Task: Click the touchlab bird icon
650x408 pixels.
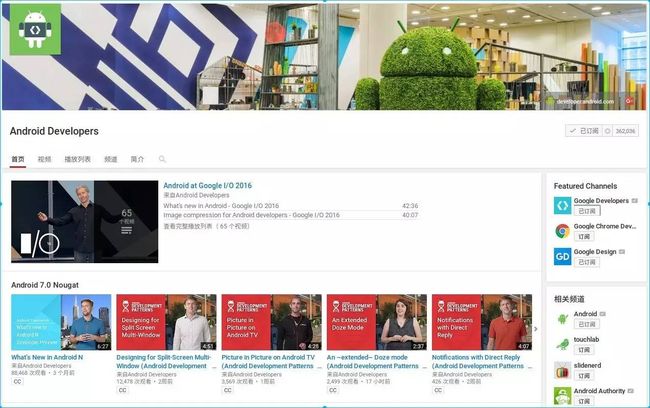Action: coord(563,345)
